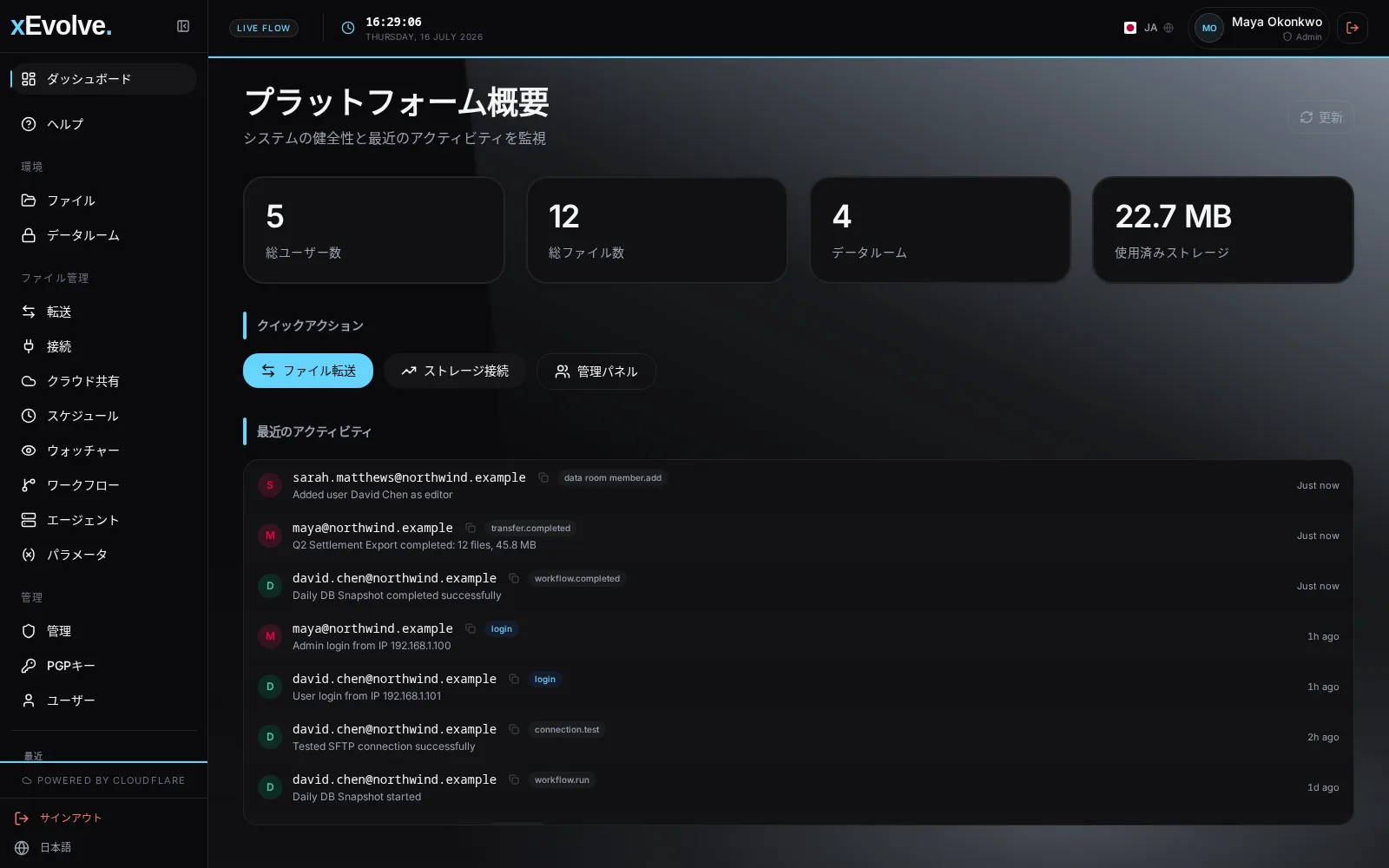This screenshot has width=1389, height=868.
Task: Click the MO avatar circle
Action: pos(1209,28)
